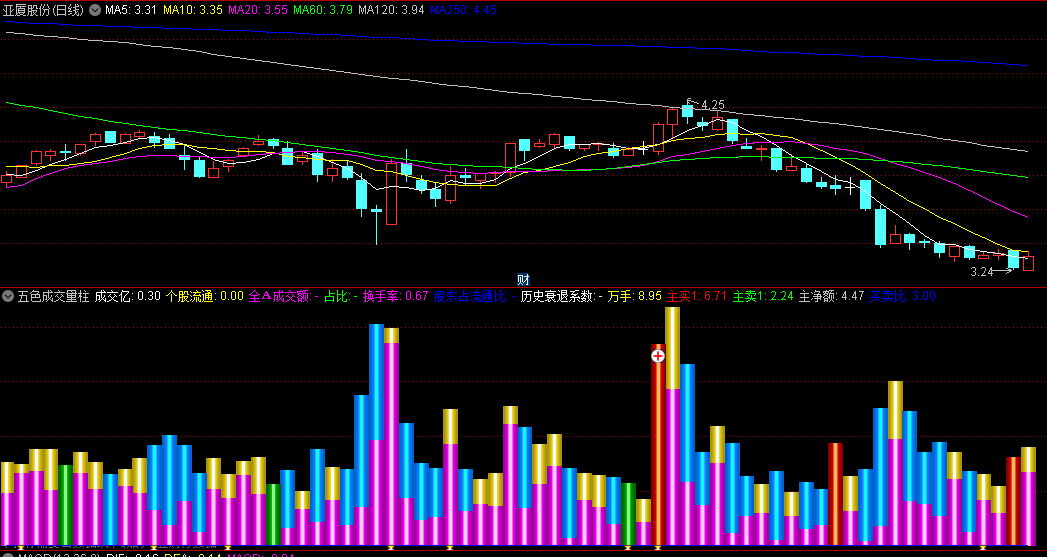
Task: Click the 4.25 high price label
Action: pos(713,105)
